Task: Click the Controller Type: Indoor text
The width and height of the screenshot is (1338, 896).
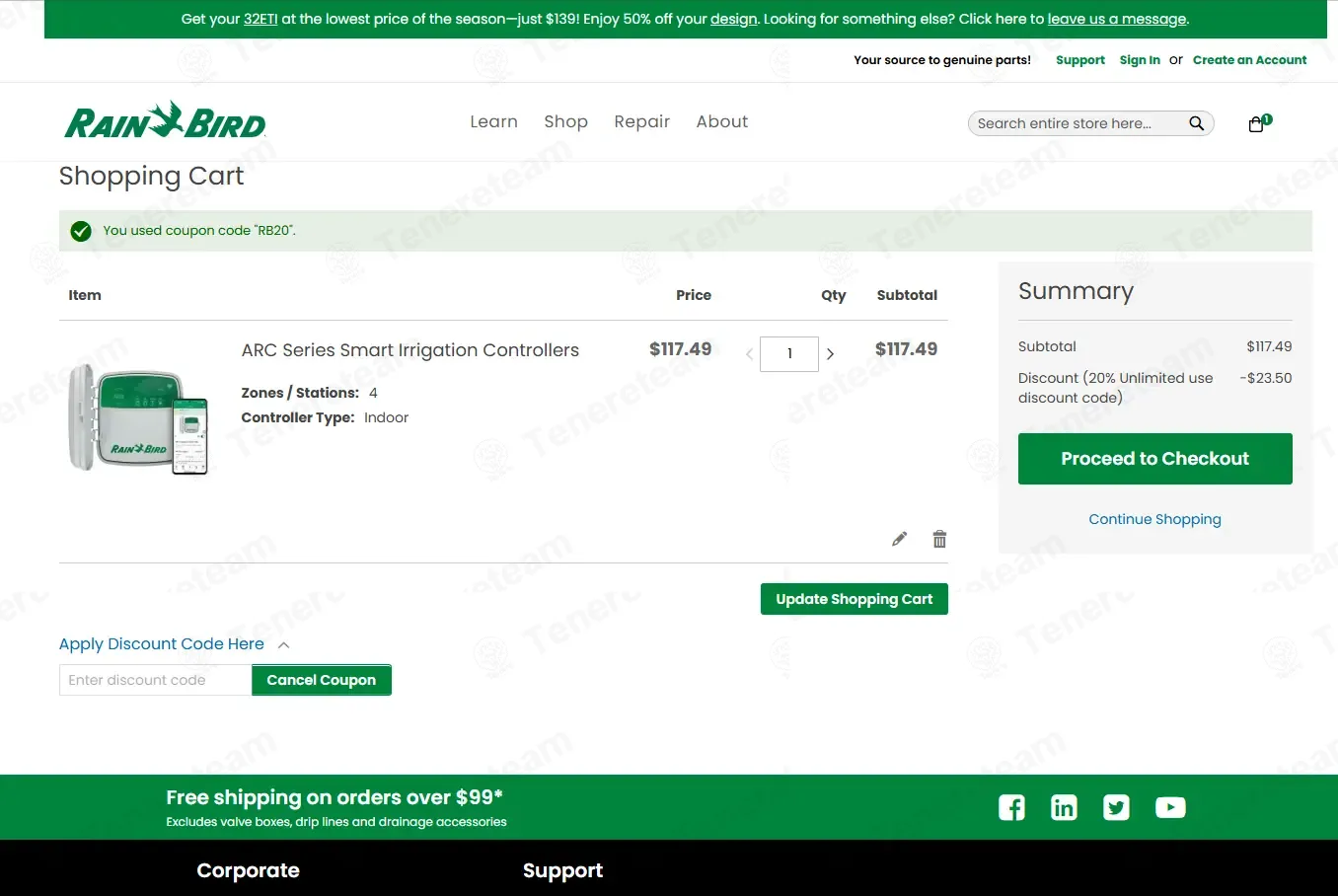Action: tap(325, 417)
